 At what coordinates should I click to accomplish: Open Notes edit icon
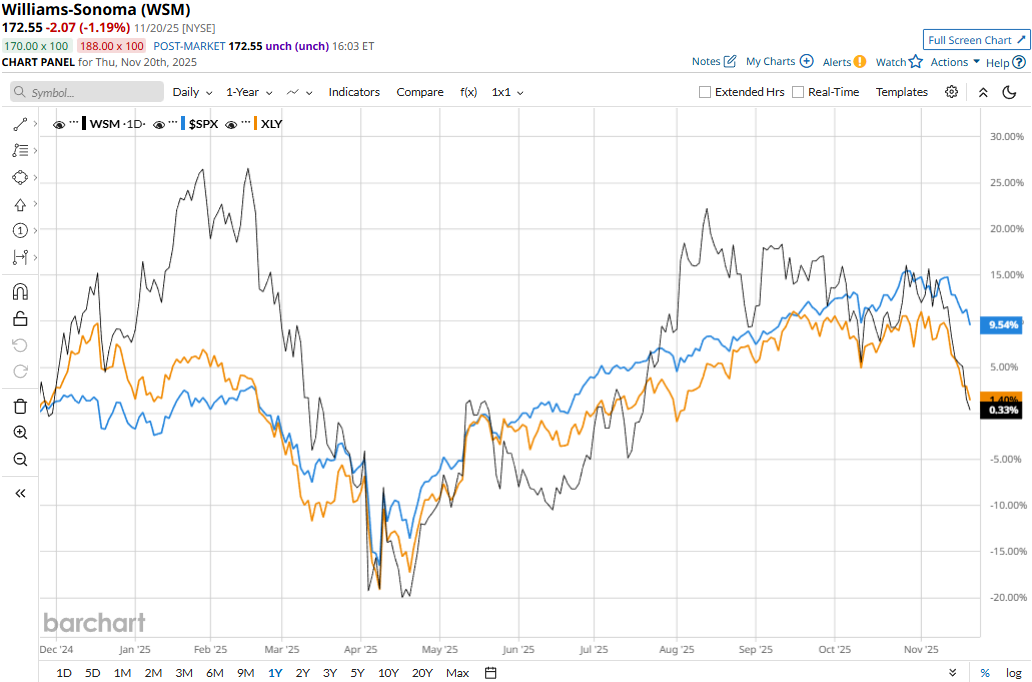point(729,61)
